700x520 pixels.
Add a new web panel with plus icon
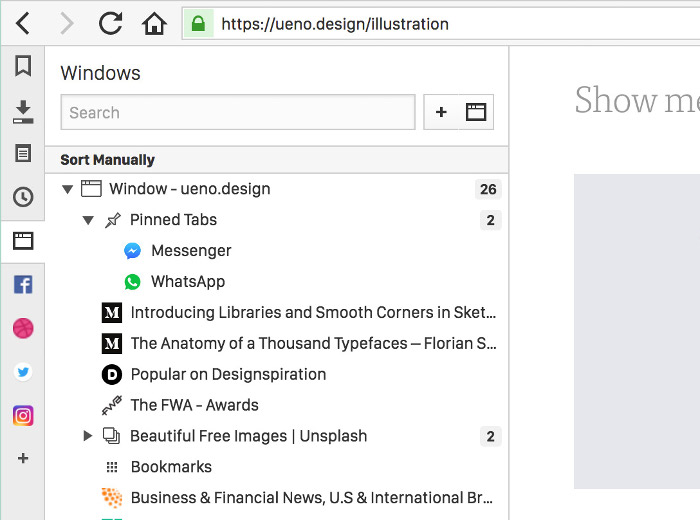[22, 459]
